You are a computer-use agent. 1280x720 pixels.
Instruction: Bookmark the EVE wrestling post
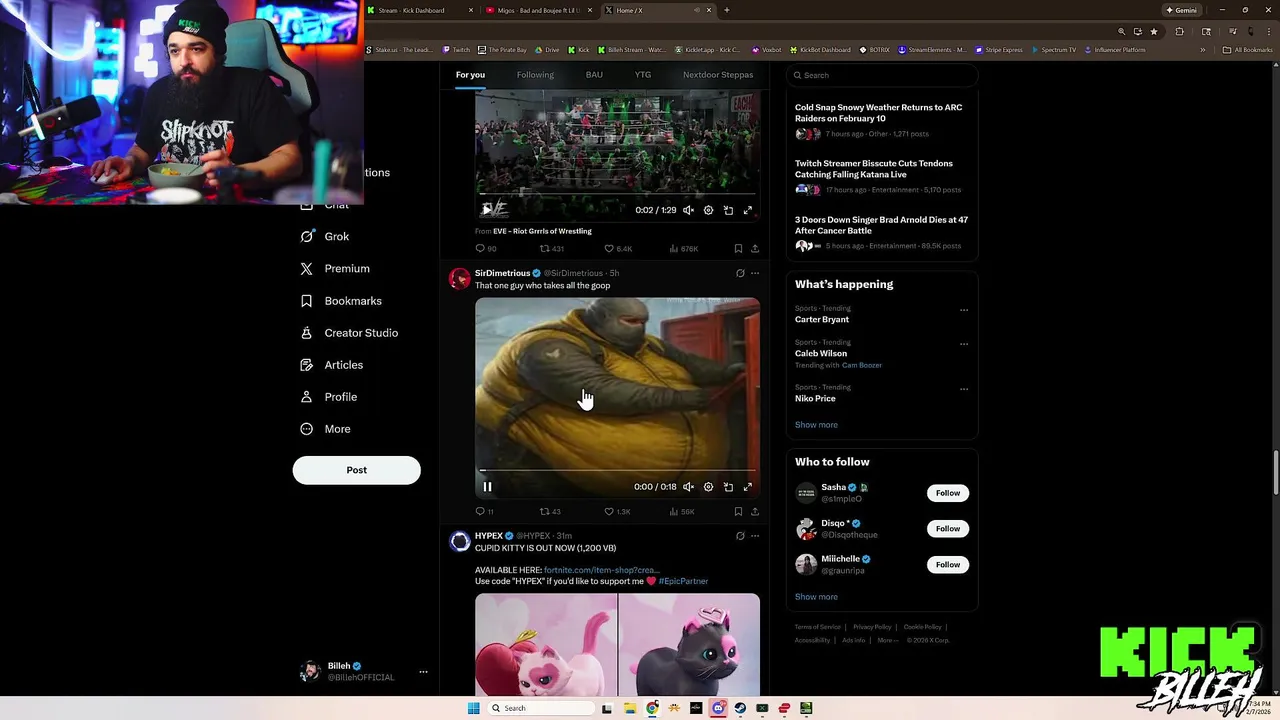pyautogui.click(x=738, y=249)
